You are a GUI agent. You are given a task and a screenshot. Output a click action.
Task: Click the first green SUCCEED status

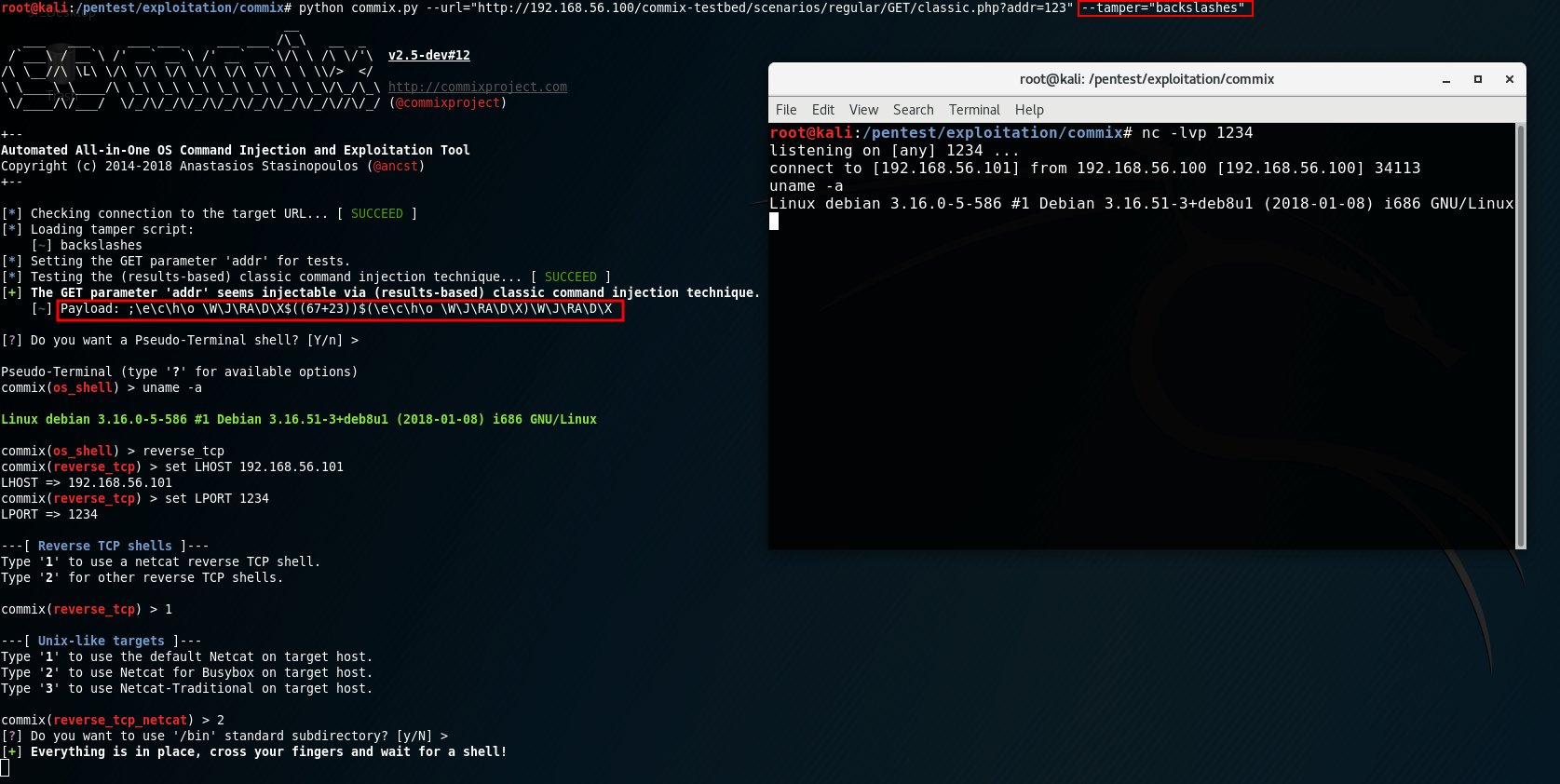(x=377, y=213)
